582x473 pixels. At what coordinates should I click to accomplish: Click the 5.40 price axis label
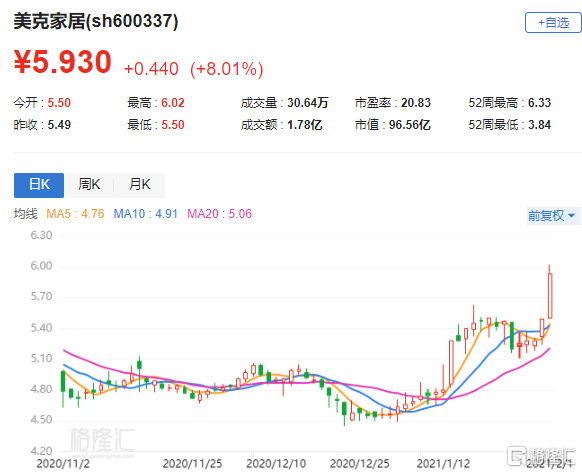[x=41, y=328]
